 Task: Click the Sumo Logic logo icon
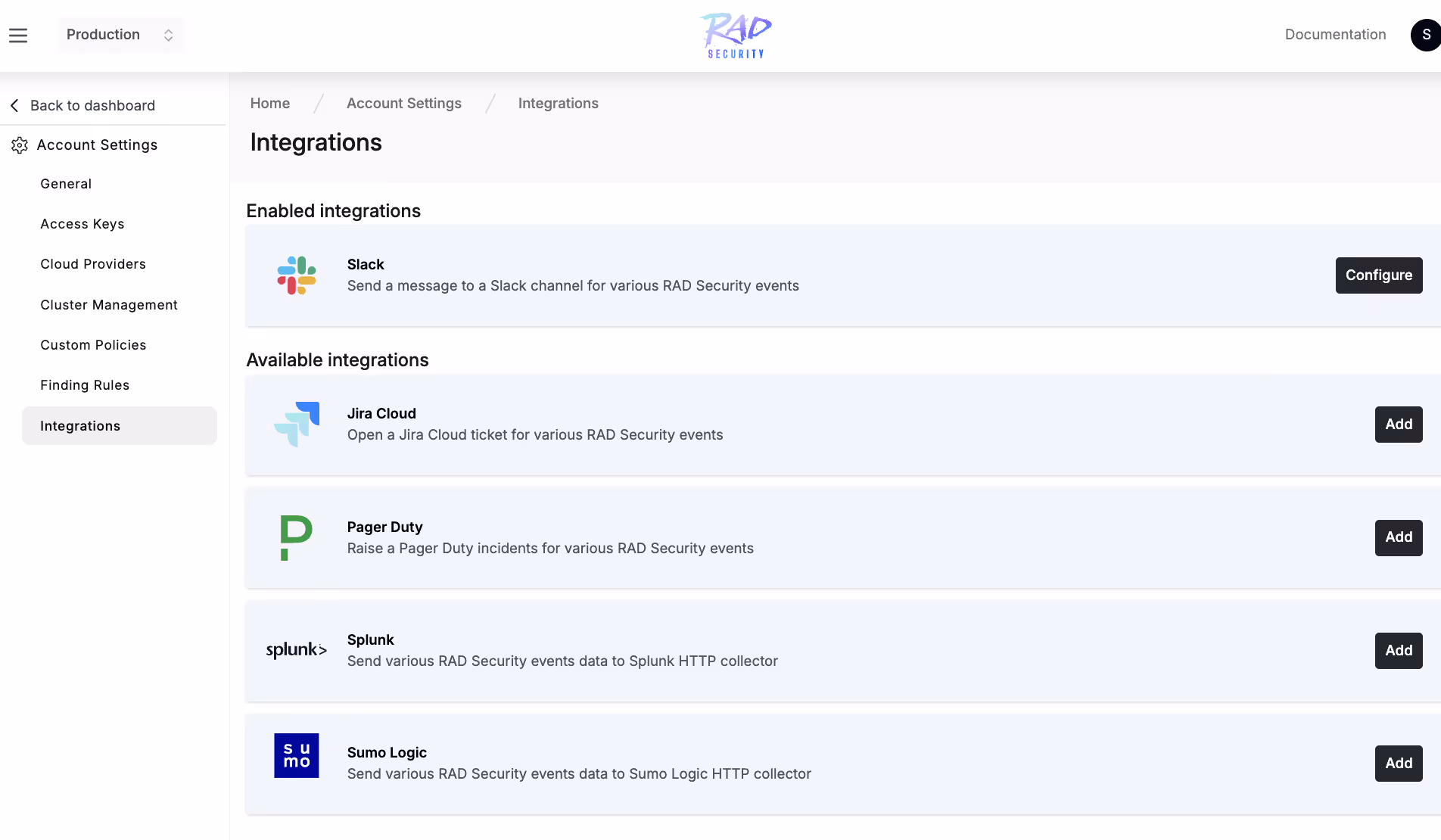click(297, 755)
